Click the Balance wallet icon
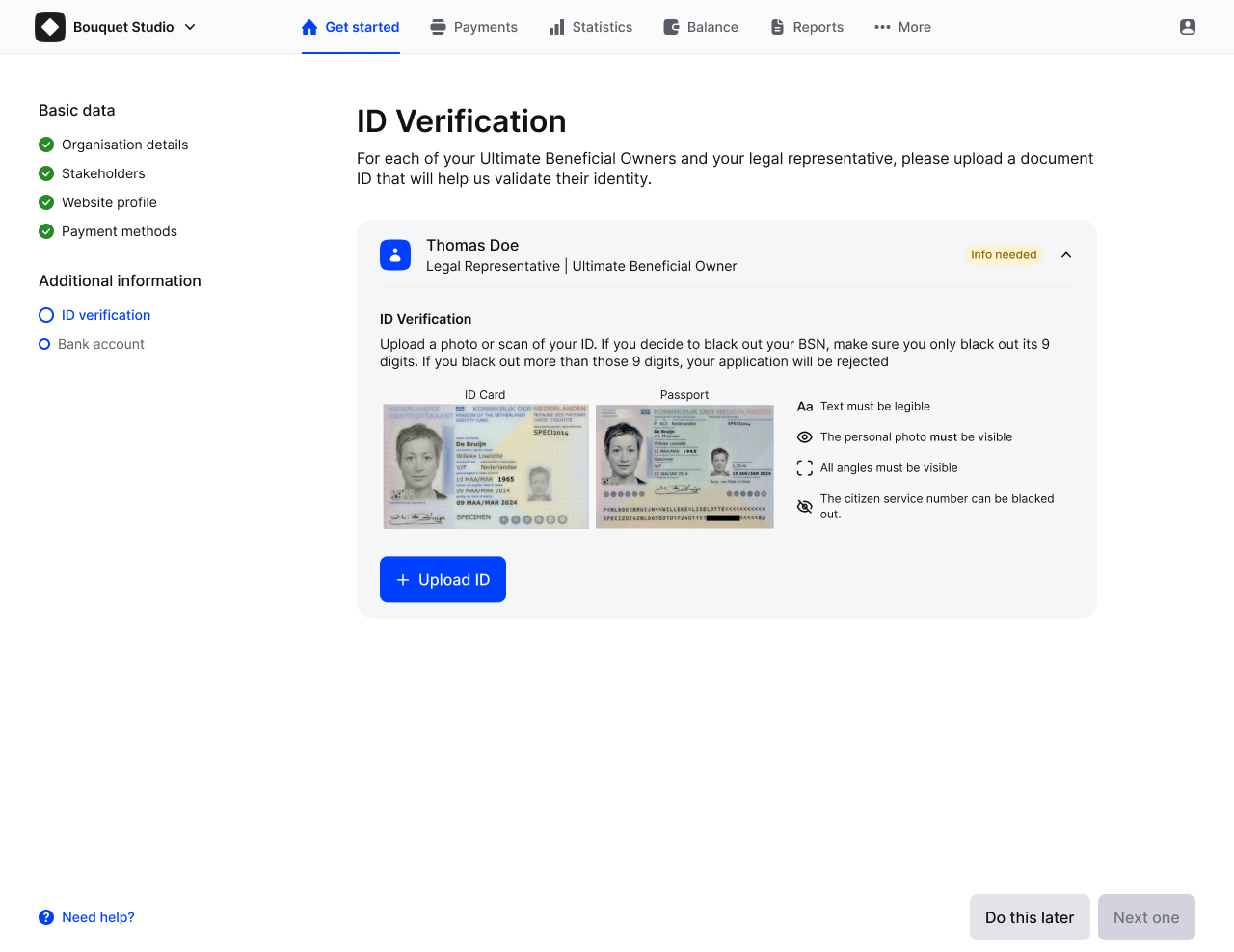Screen dimensions: 1234x952 671,27
